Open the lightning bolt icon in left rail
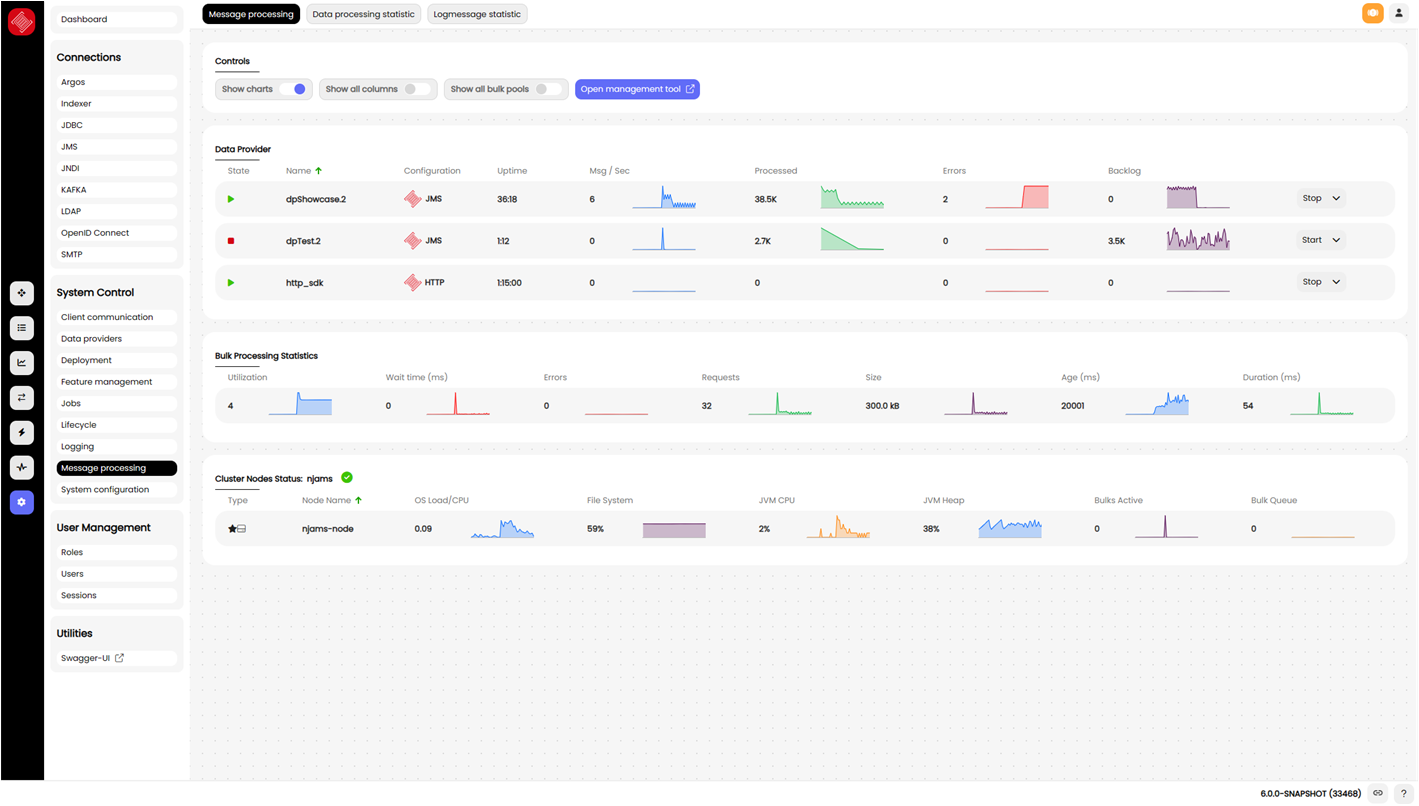 pyautogui.click(x=22, y=432)
